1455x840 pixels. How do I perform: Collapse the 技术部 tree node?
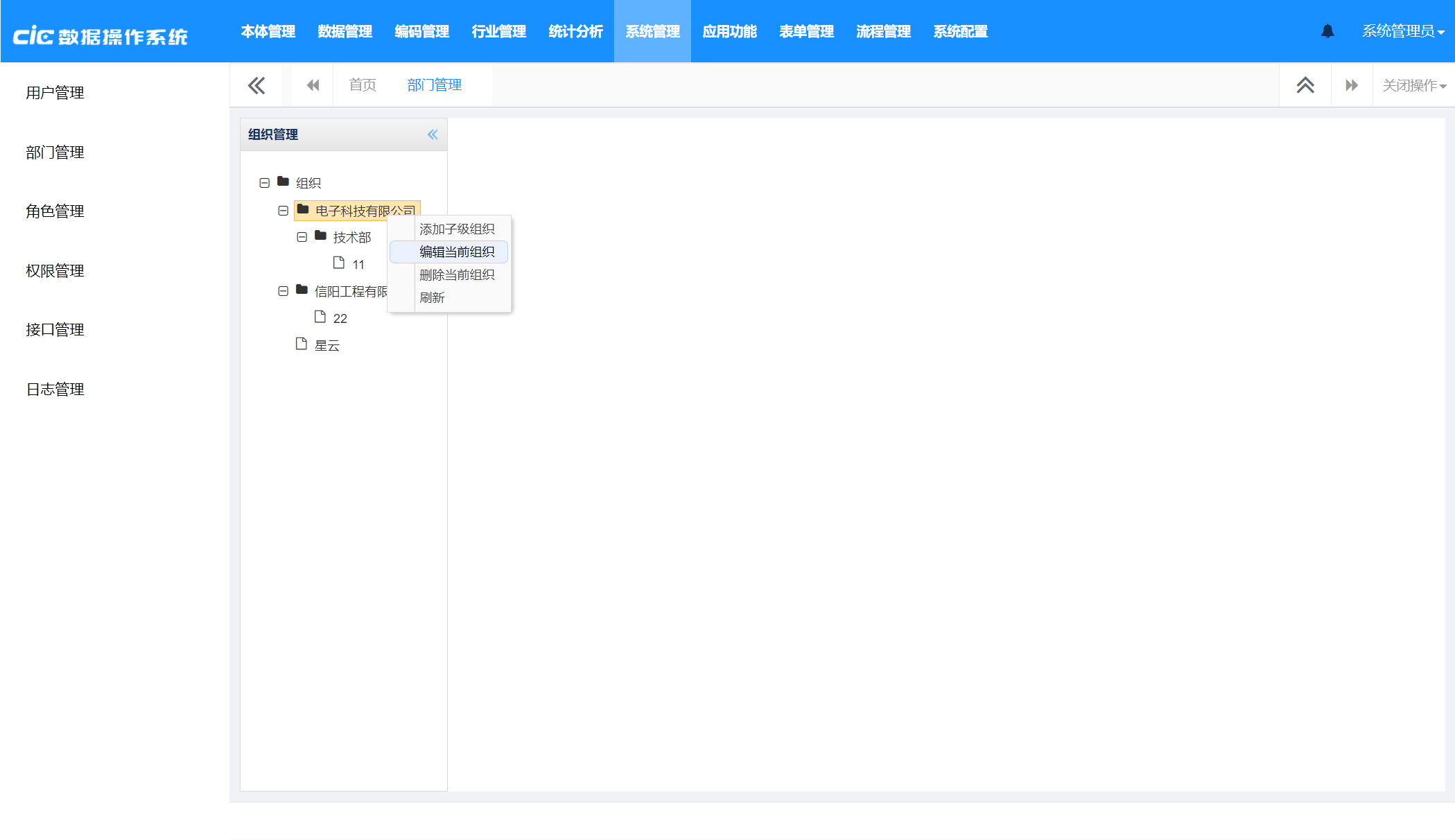[302, 237]
